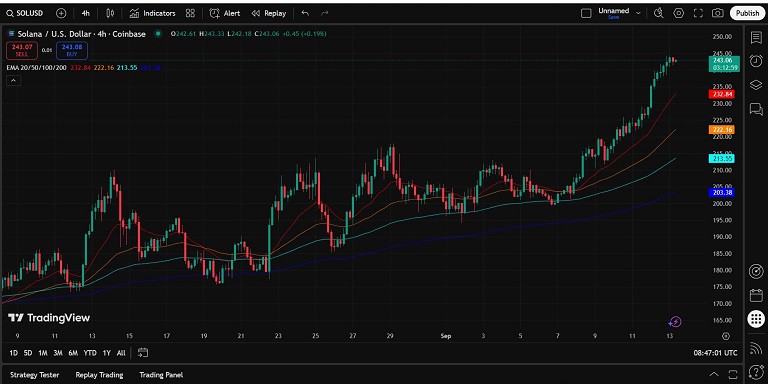Open the apps grid circle icon
This screenshot has height=384, width=768.
tap(756, 319)
